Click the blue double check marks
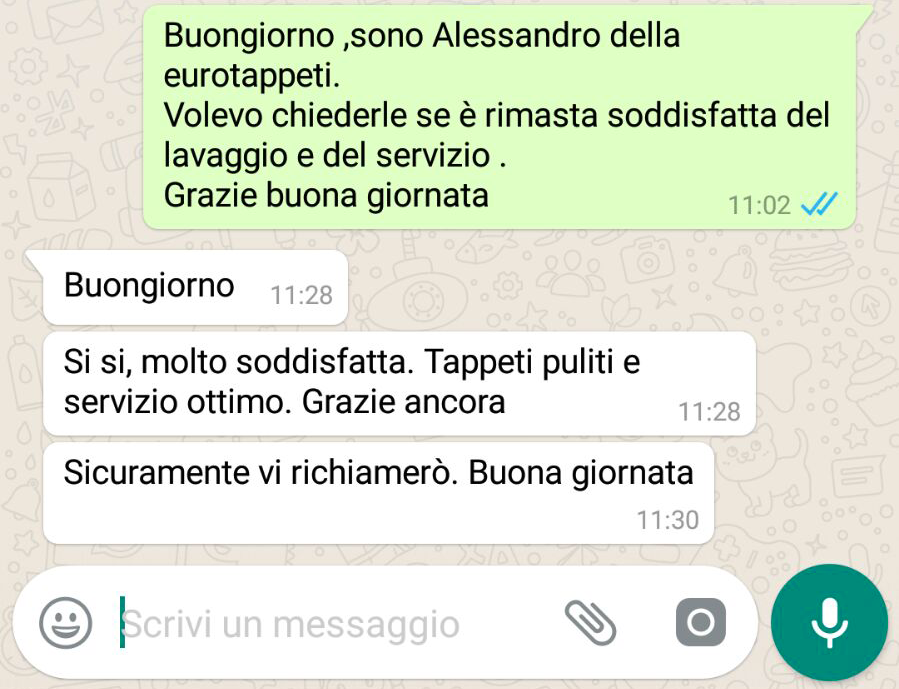 point(819,204)
